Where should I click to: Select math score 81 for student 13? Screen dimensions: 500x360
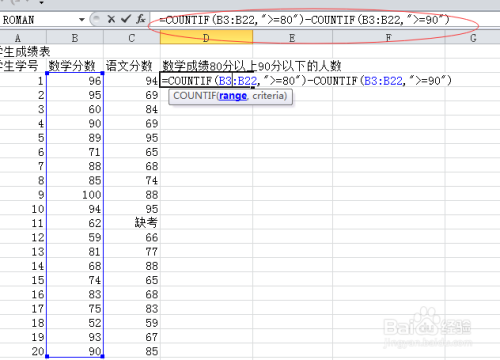pos(75,252)
